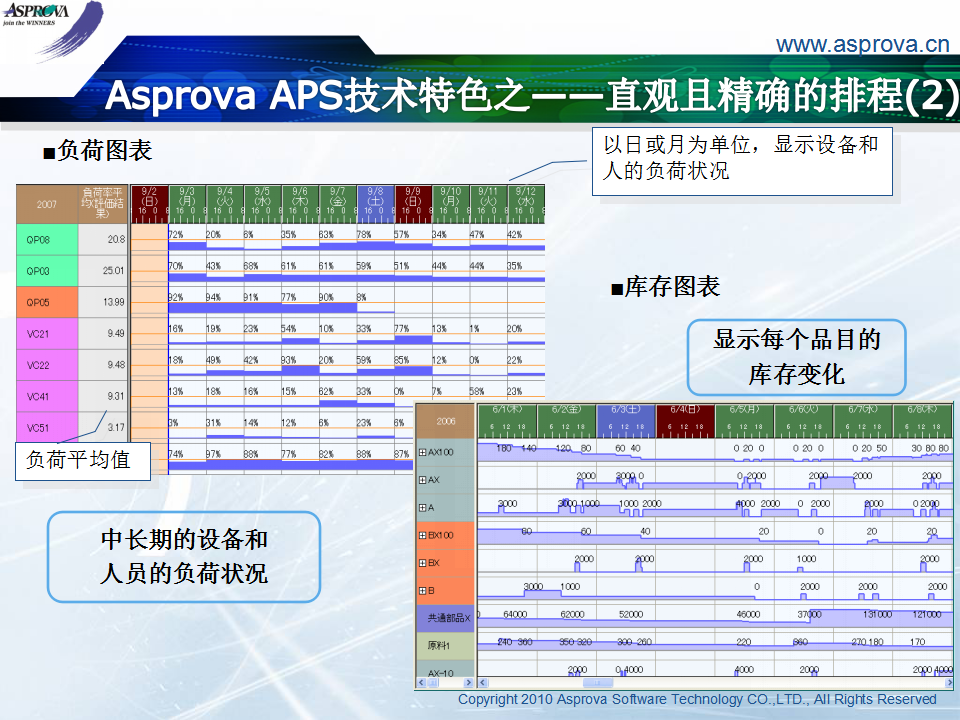
Task: Click the left arrow of the inventory timeline scrollbar
Action: [482, 682]
